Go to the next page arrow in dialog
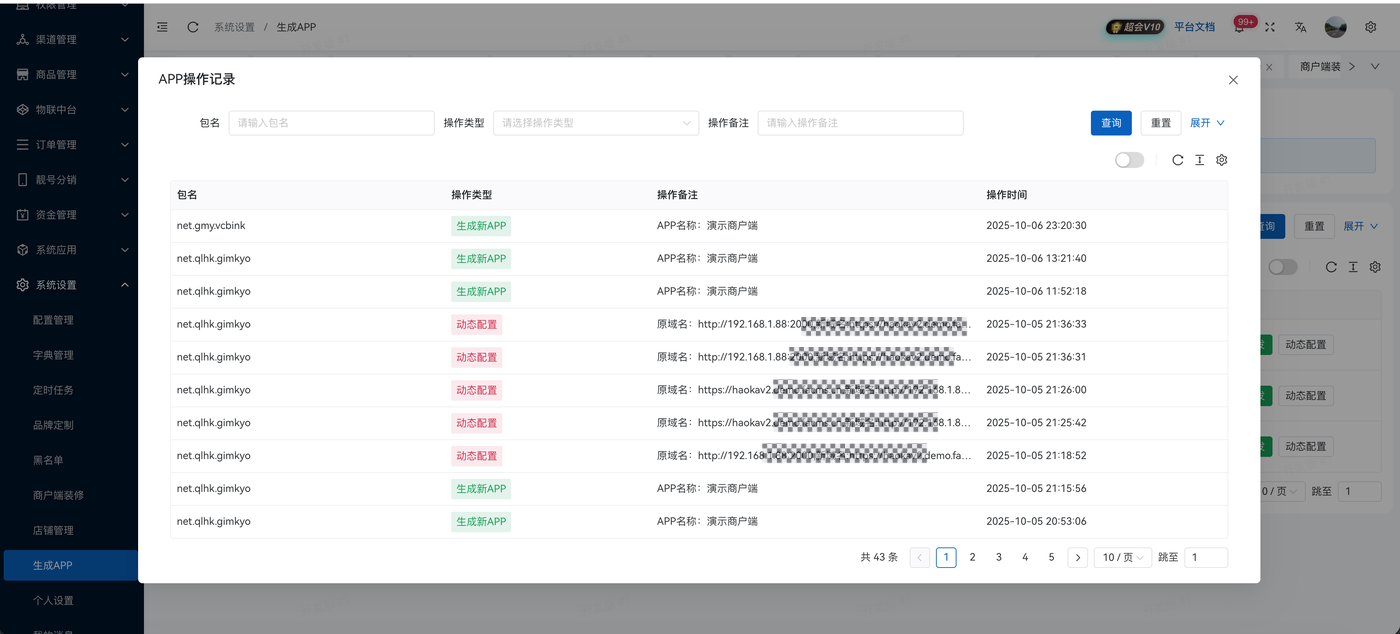Viewport: 1400px width, 634px height. tap(1077, 558)
